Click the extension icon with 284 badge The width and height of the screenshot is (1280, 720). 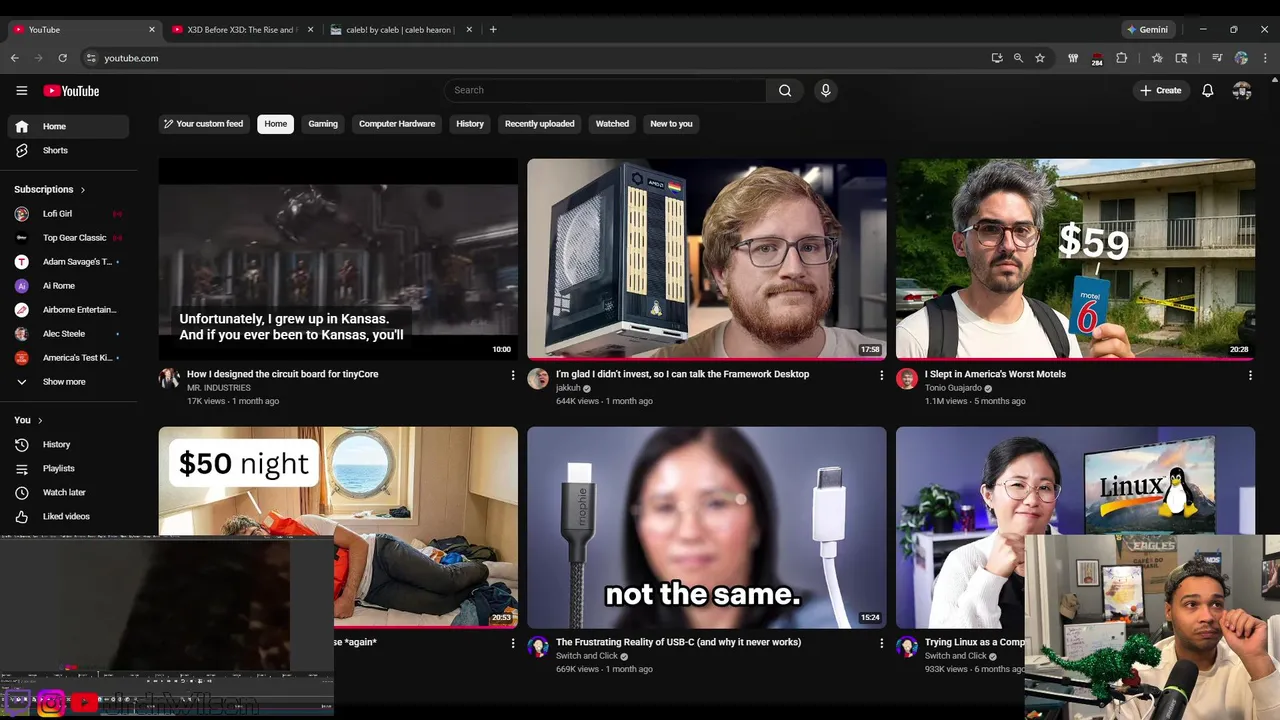(1097, 59)
